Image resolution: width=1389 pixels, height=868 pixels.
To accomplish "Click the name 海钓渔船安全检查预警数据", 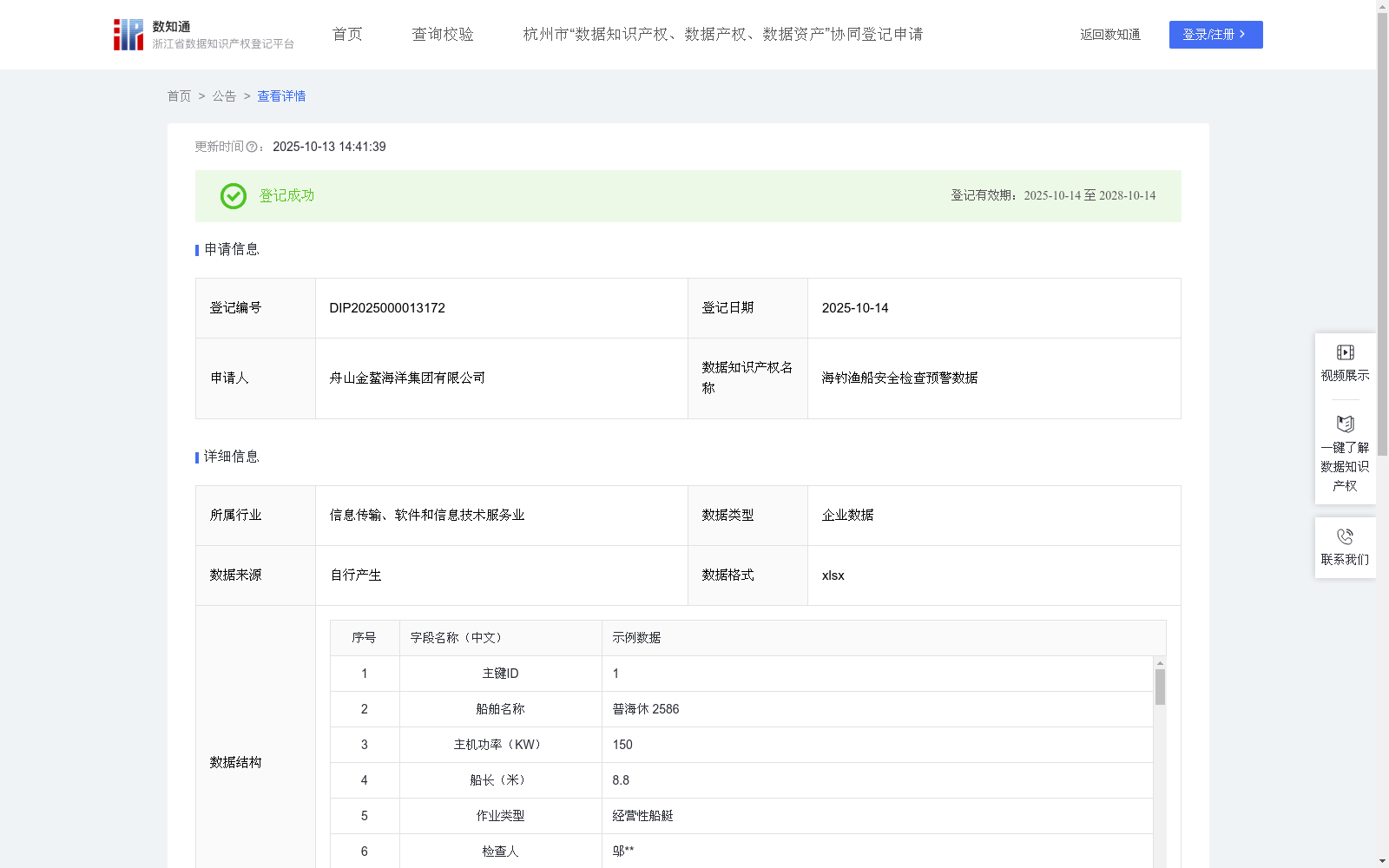I will (899, 378).
